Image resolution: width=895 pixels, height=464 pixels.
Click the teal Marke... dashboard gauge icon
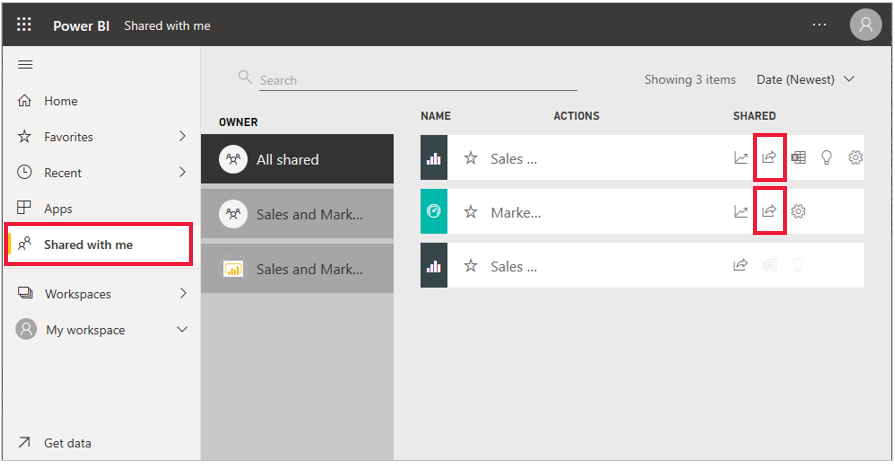pyautogui.click(x=434, y=212)
